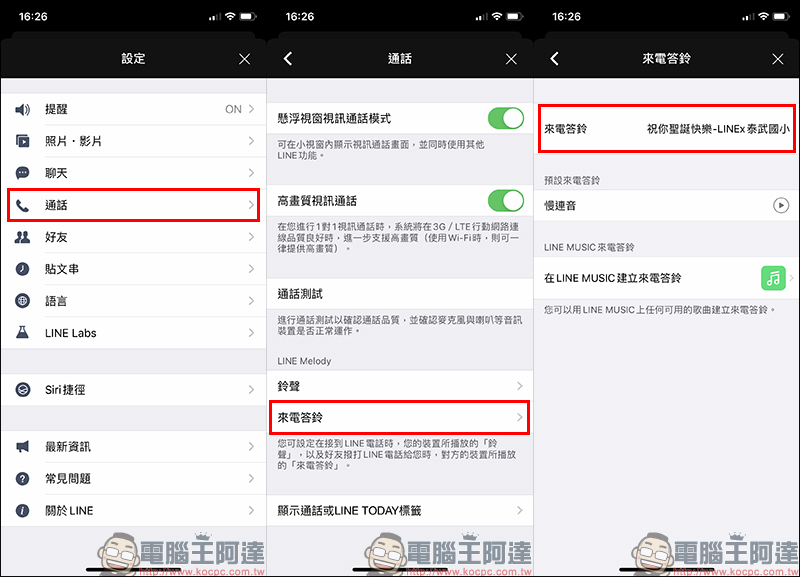The height and width of the screenshot is (577, 800).
Task: Open 關於 LINE settings entry
Action: [x=134, y=511]
